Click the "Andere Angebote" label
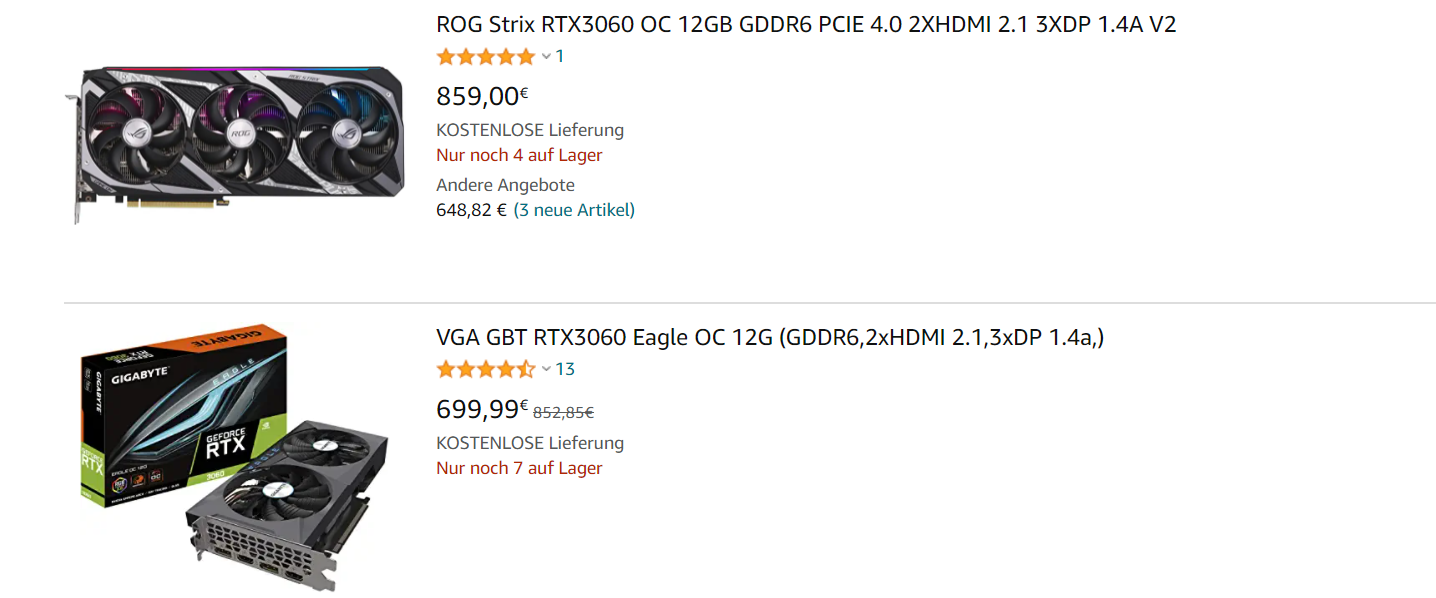Image resolution: width=1436 pixels, height=598 pixels. 505,185
